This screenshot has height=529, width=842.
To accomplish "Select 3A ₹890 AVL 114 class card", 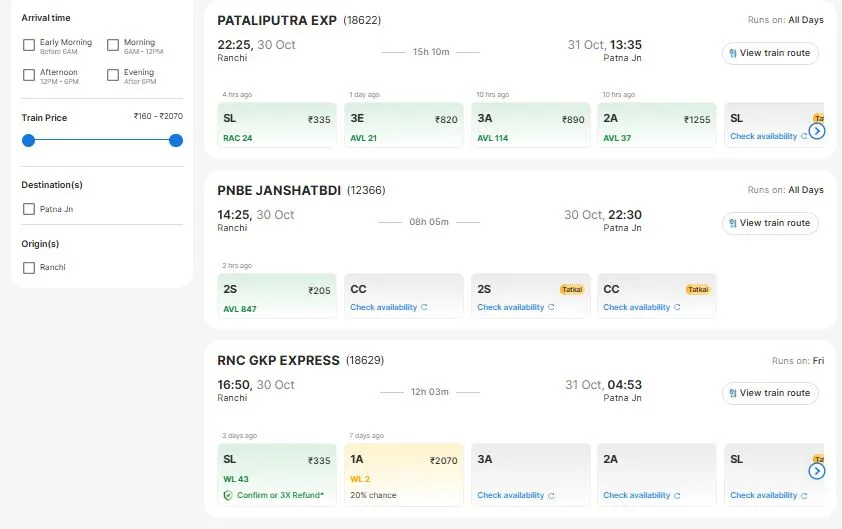I will tap(531, 125).
